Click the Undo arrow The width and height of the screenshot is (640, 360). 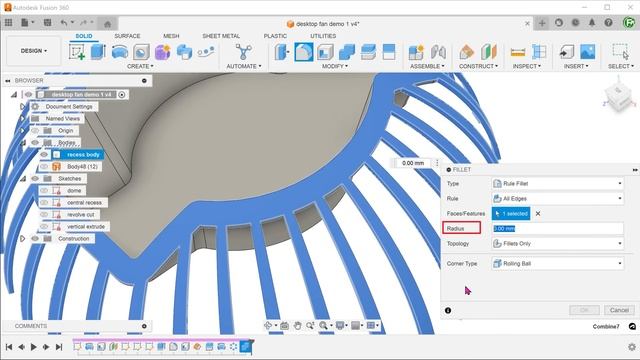pyautogui.click(x=64, y=23)
